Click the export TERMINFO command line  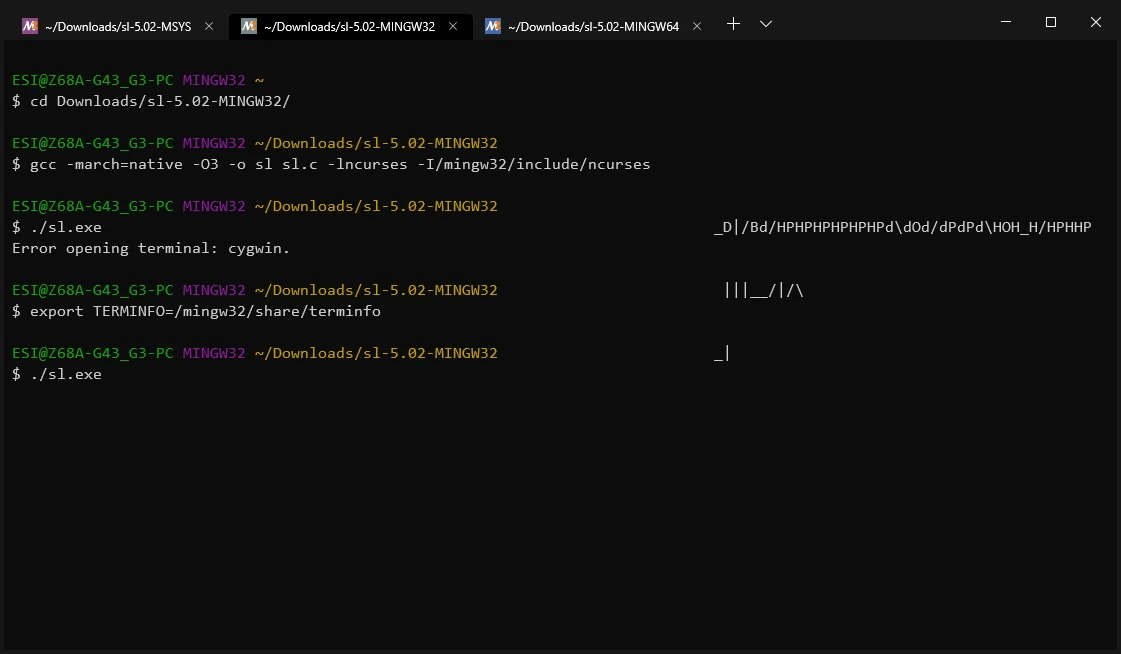tap(197, 312)
